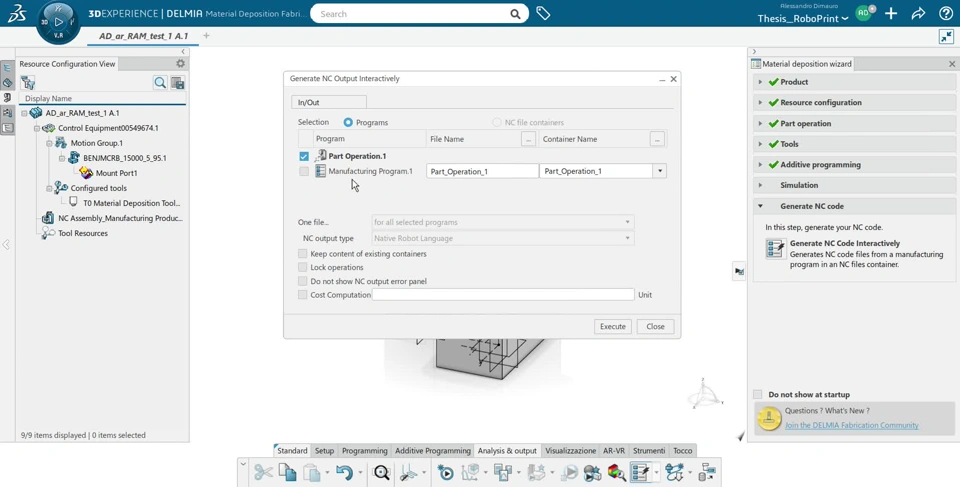Open Thesis_RoboPrint collaborative space dropdown
Viewport: 960px width, 487px height.
click(803, 18)
